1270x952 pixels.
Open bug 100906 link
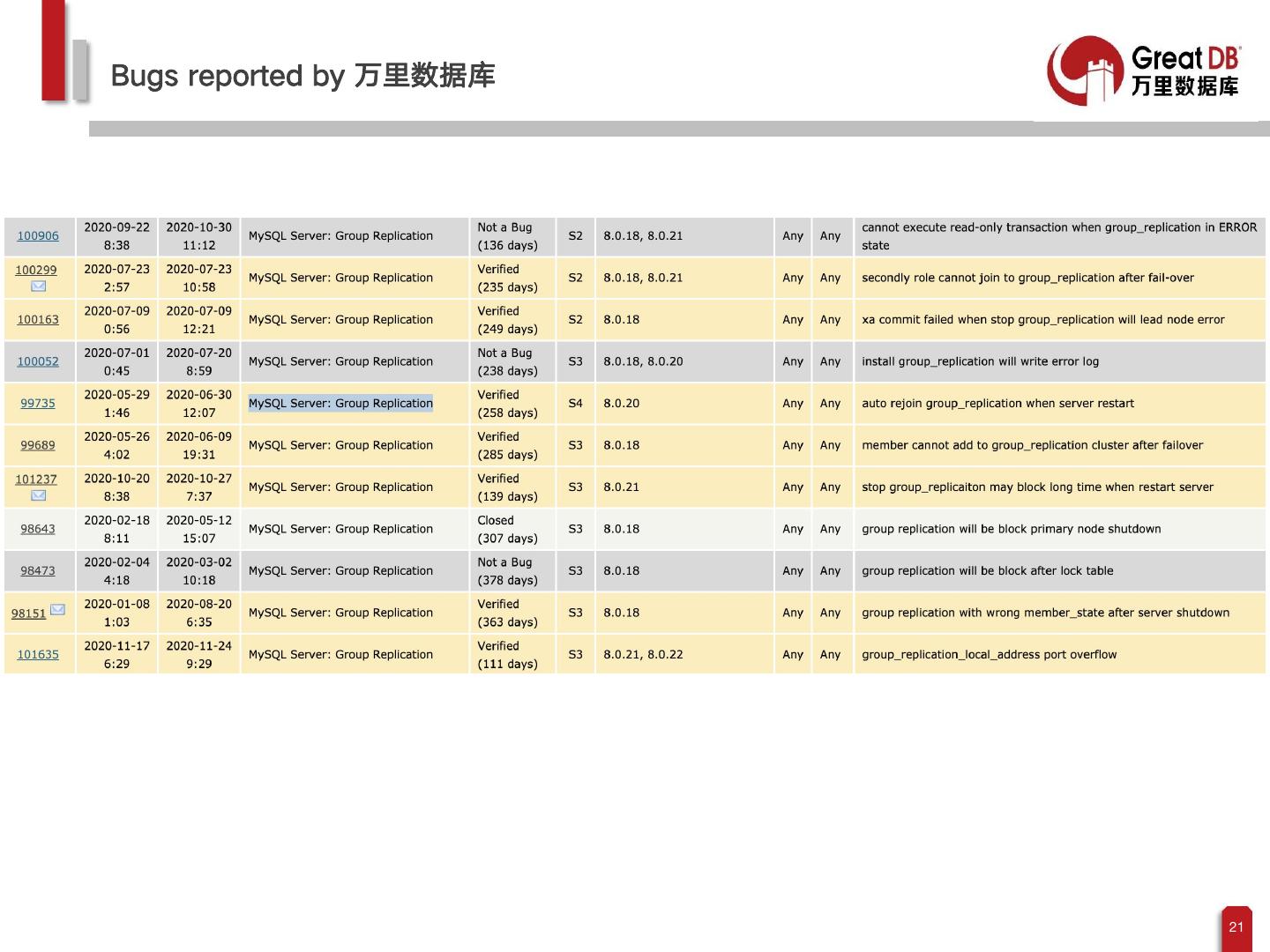[38, 236]
